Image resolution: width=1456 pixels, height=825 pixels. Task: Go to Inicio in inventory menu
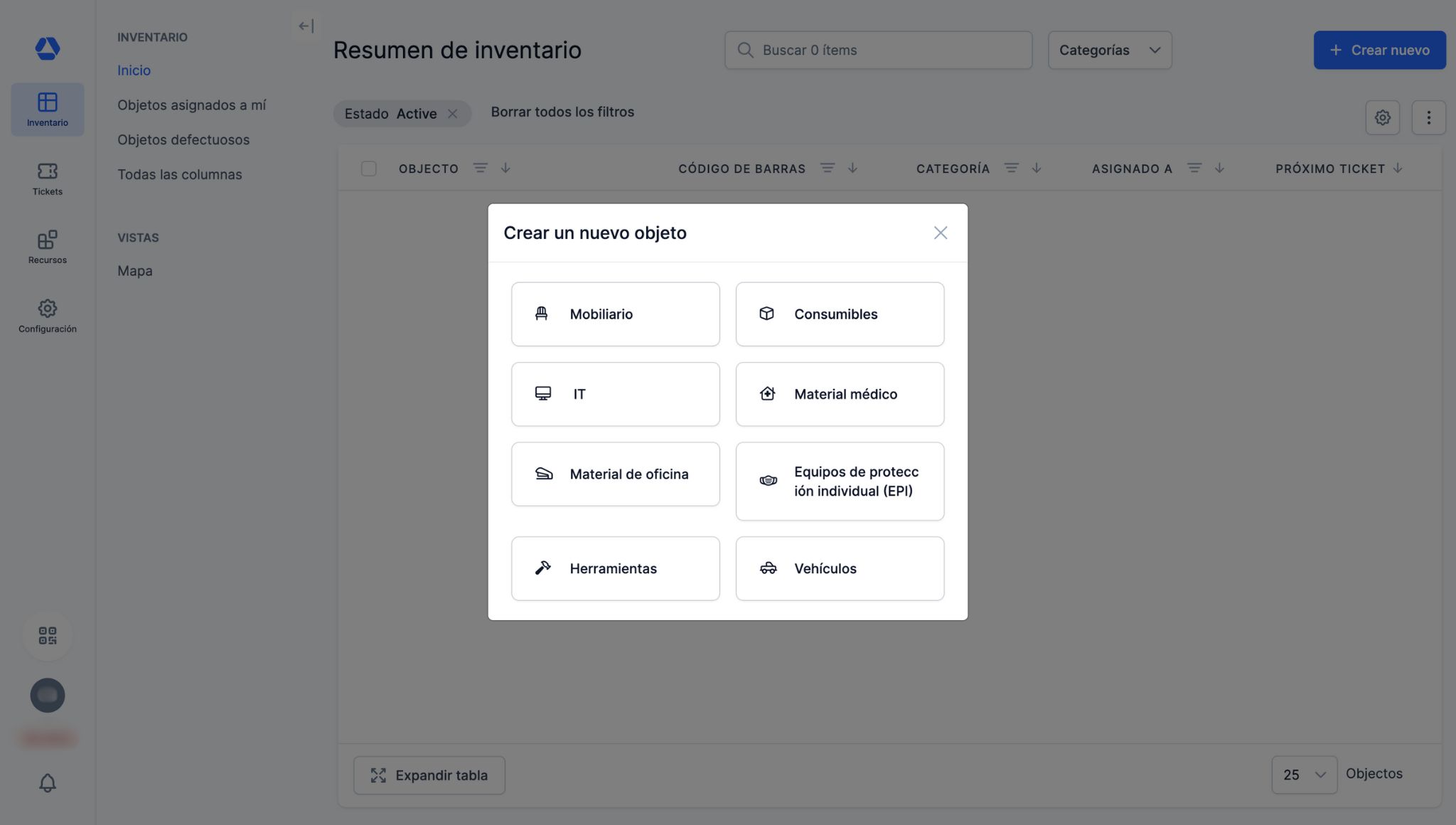[x=134, y=70]
